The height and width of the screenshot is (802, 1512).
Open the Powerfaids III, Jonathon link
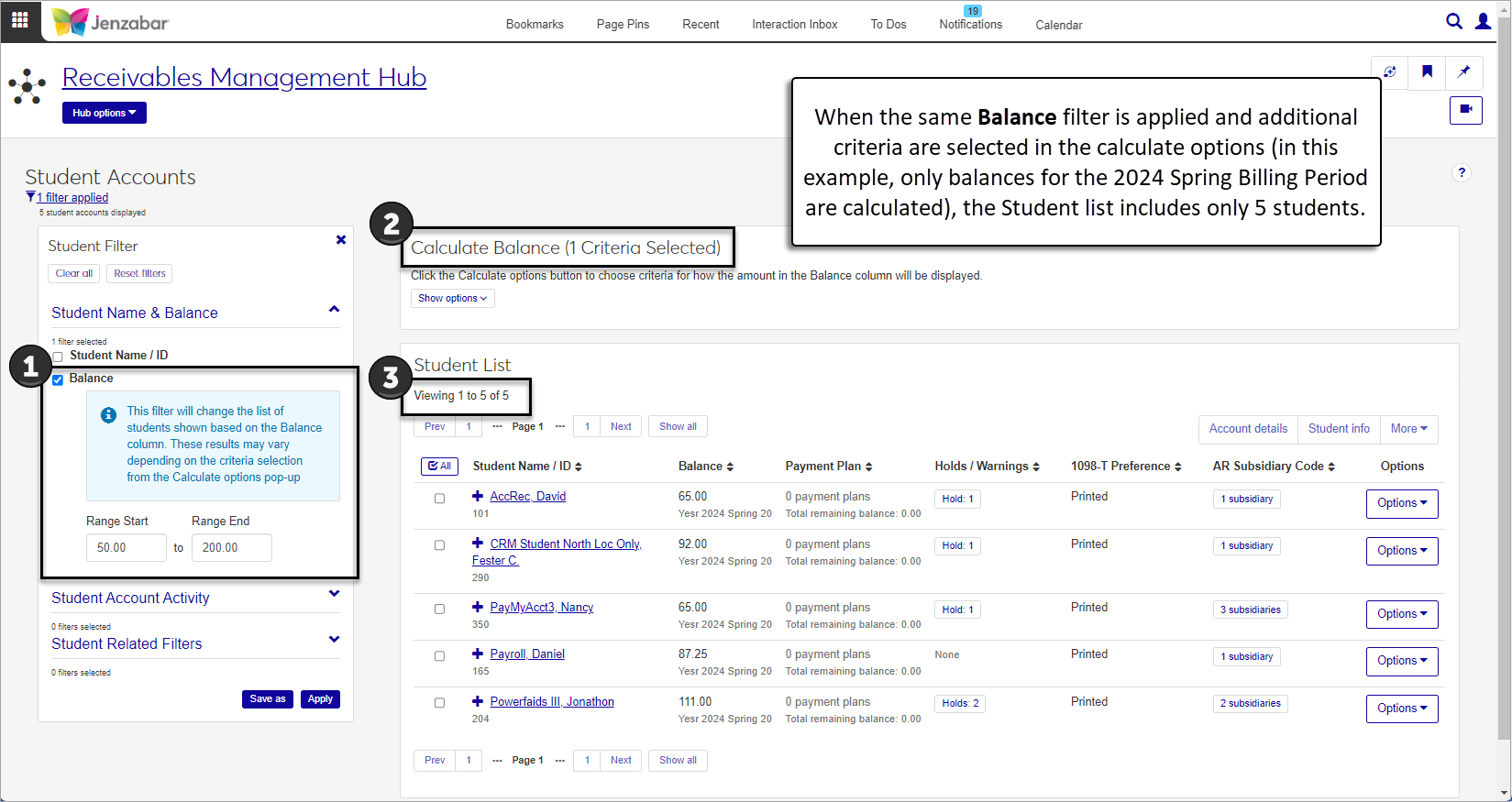point(551,702)
